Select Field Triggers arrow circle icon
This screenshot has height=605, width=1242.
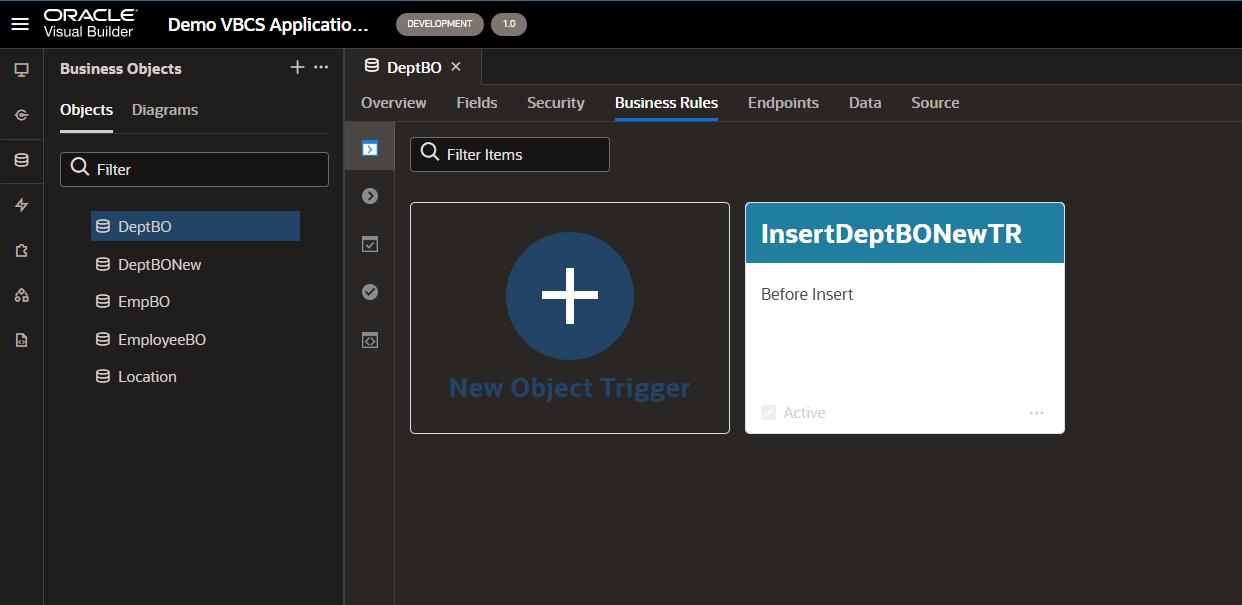[x=370, y=196]
